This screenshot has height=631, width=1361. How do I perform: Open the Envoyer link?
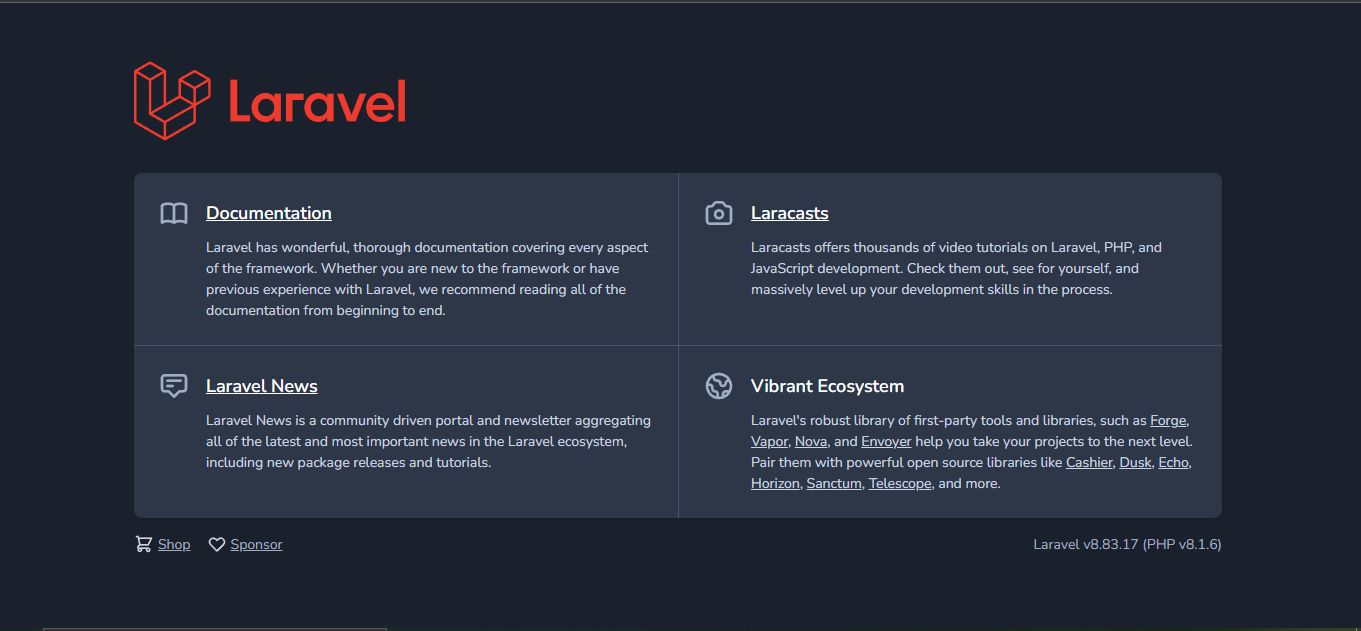[x=886, y=441]
